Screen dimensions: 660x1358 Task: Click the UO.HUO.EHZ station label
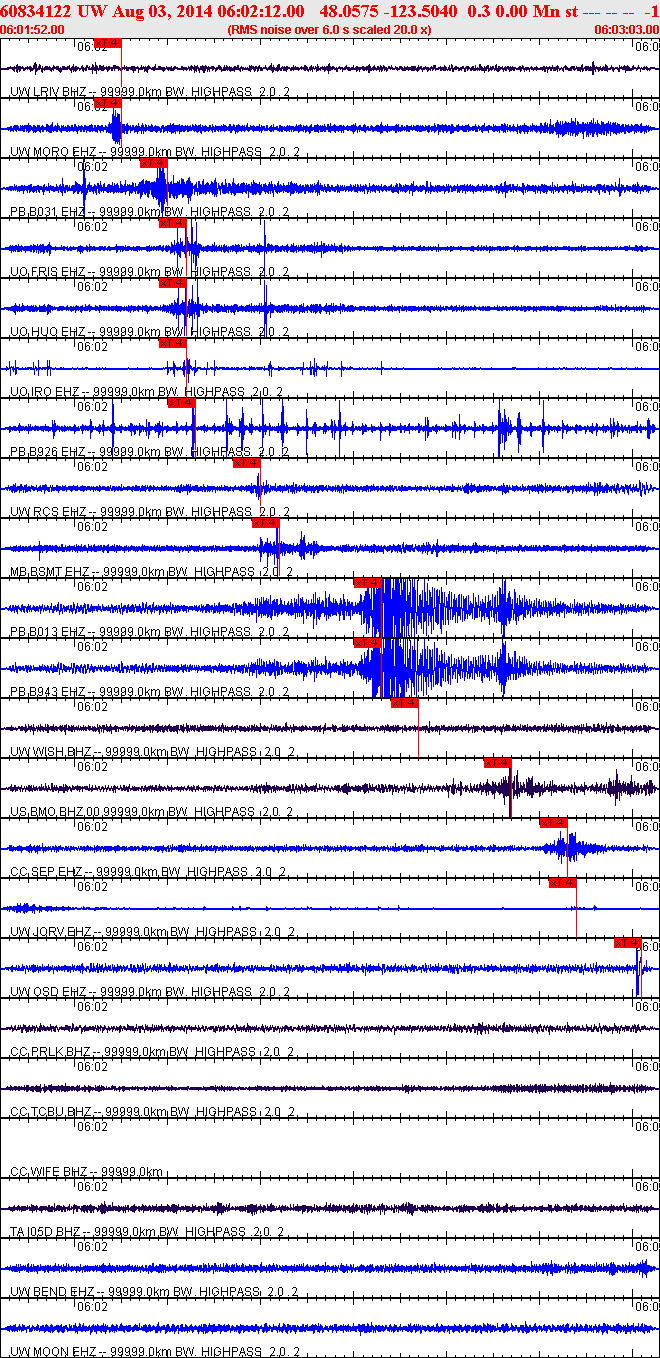coord(48,332)
